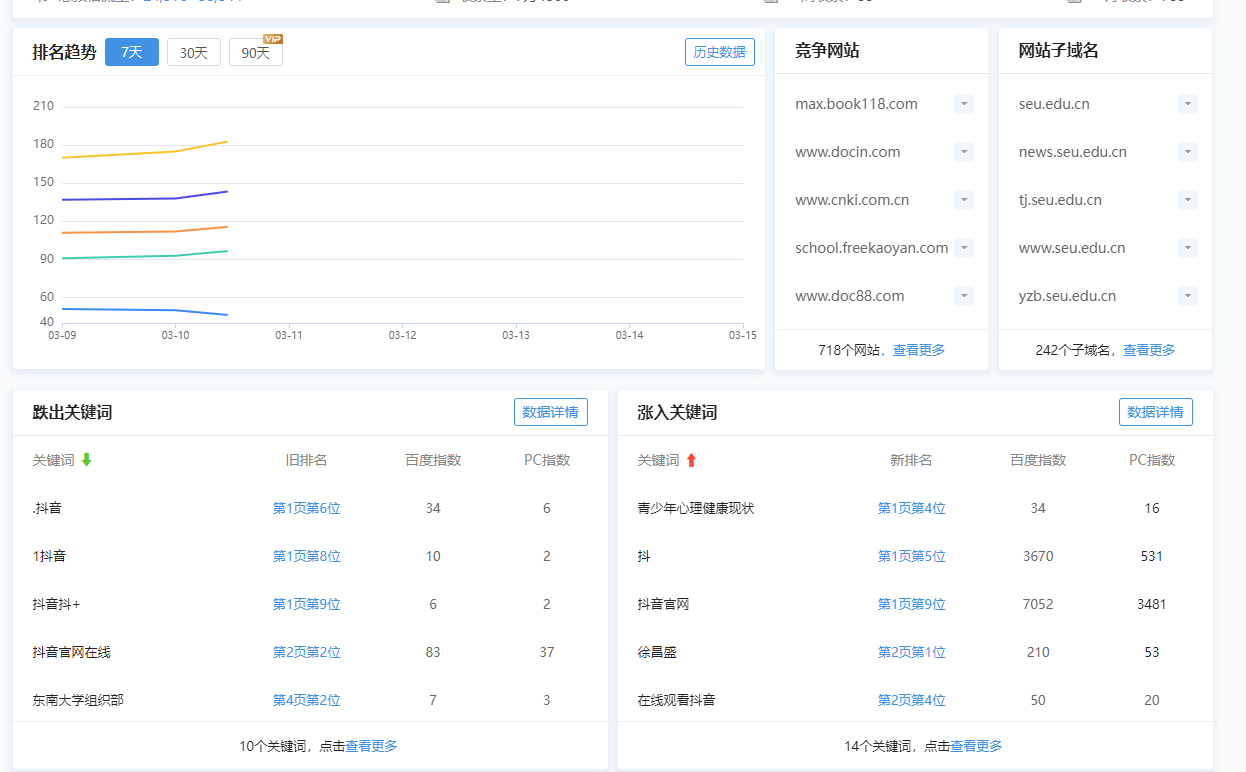This screenshot has height=772, width=1246.
Task: Select subdomain news.seu.edu.cn
Action: click(x=1073, y=152)
